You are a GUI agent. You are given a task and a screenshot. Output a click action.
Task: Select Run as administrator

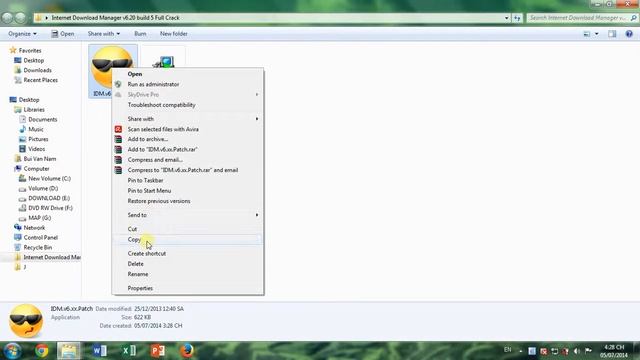click(x=187, y=84)
